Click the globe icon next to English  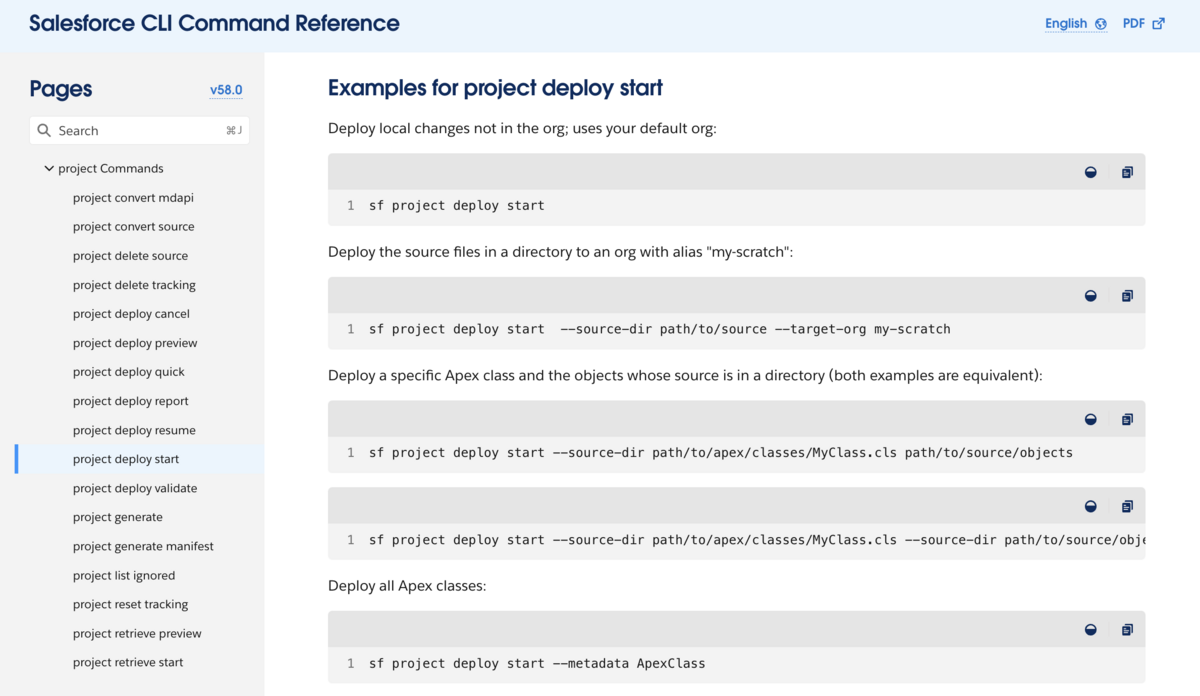point(1105,22)
